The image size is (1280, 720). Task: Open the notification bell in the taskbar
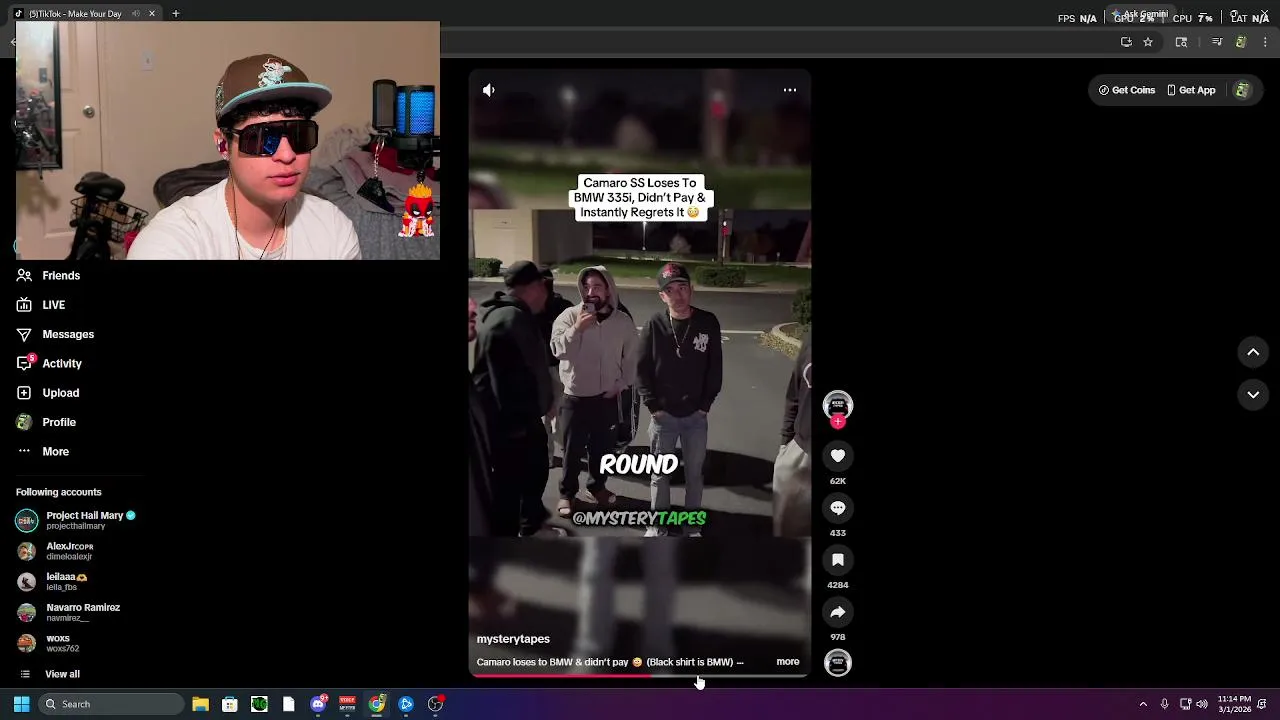click(1263, 704)
